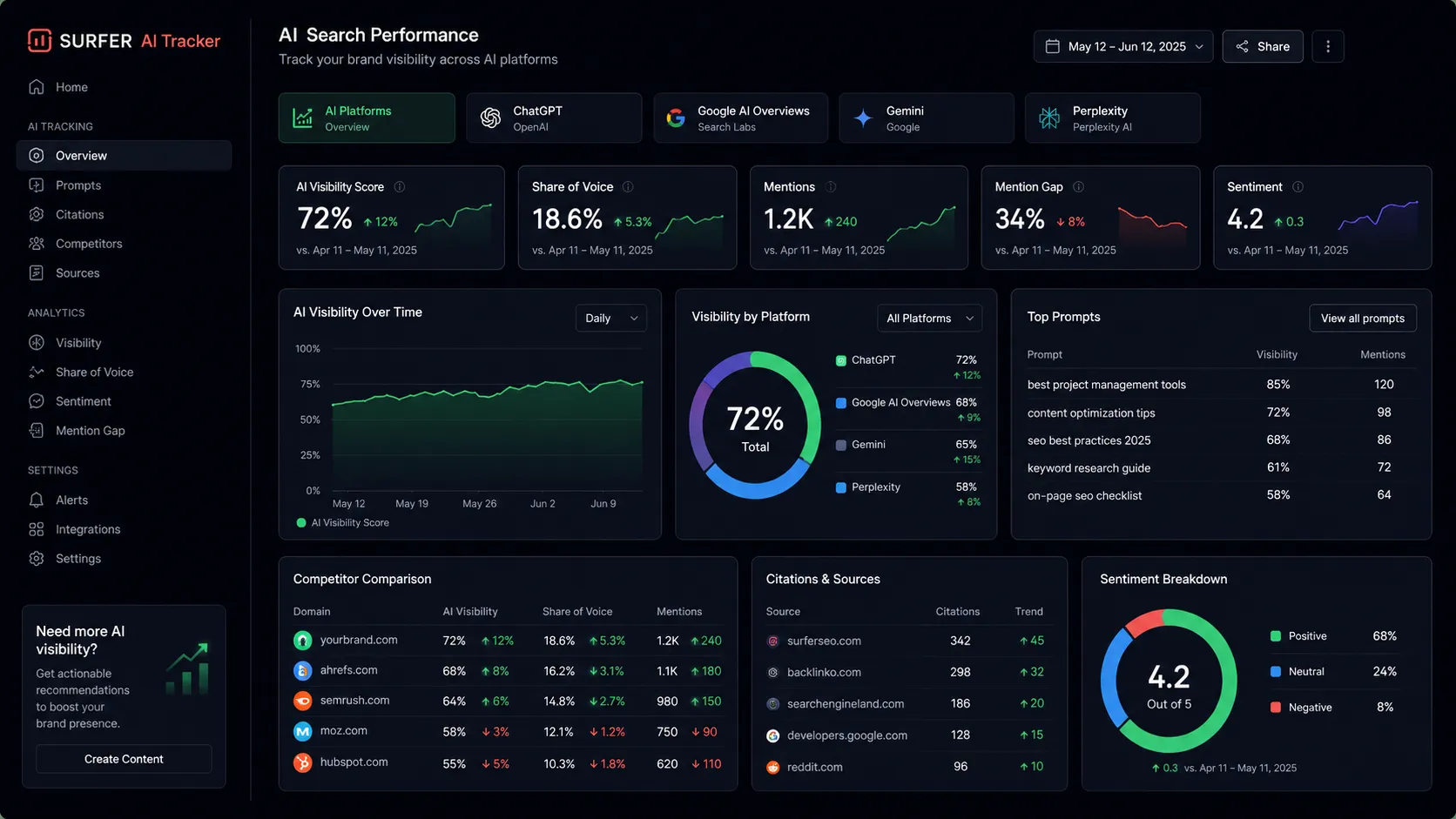Open the three-dot more options menu

point(1328,46)
